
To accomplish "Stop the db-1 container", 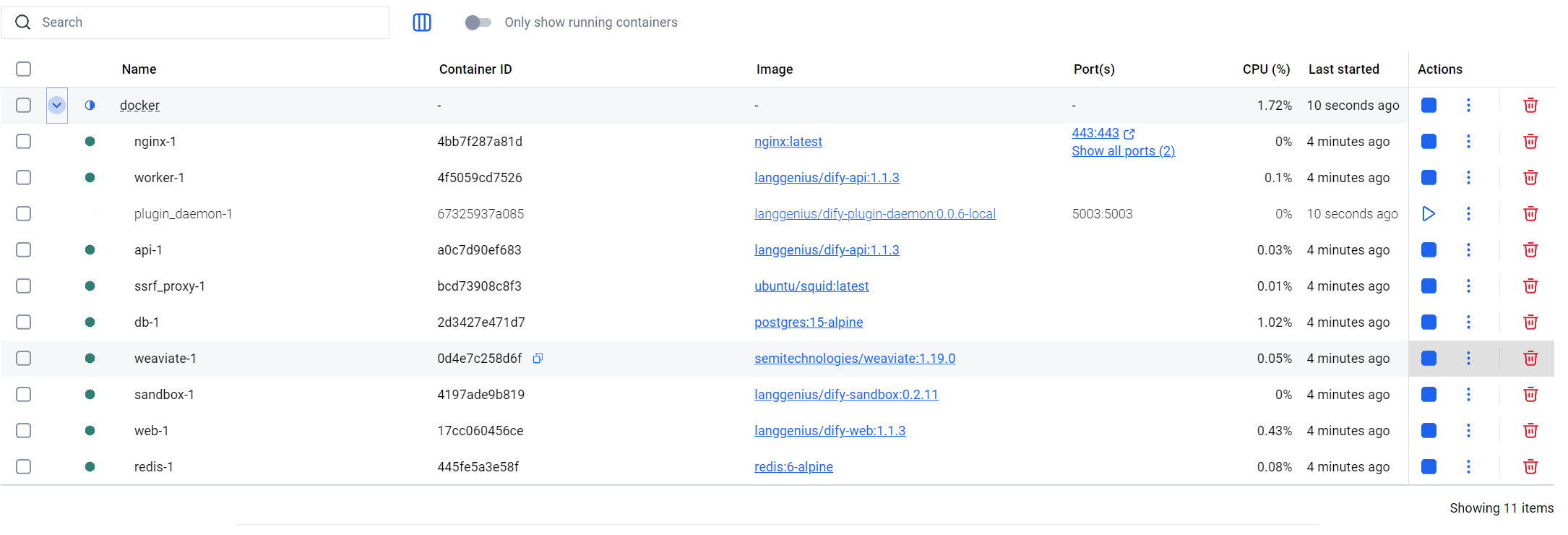I will [x=1429, y=322].
